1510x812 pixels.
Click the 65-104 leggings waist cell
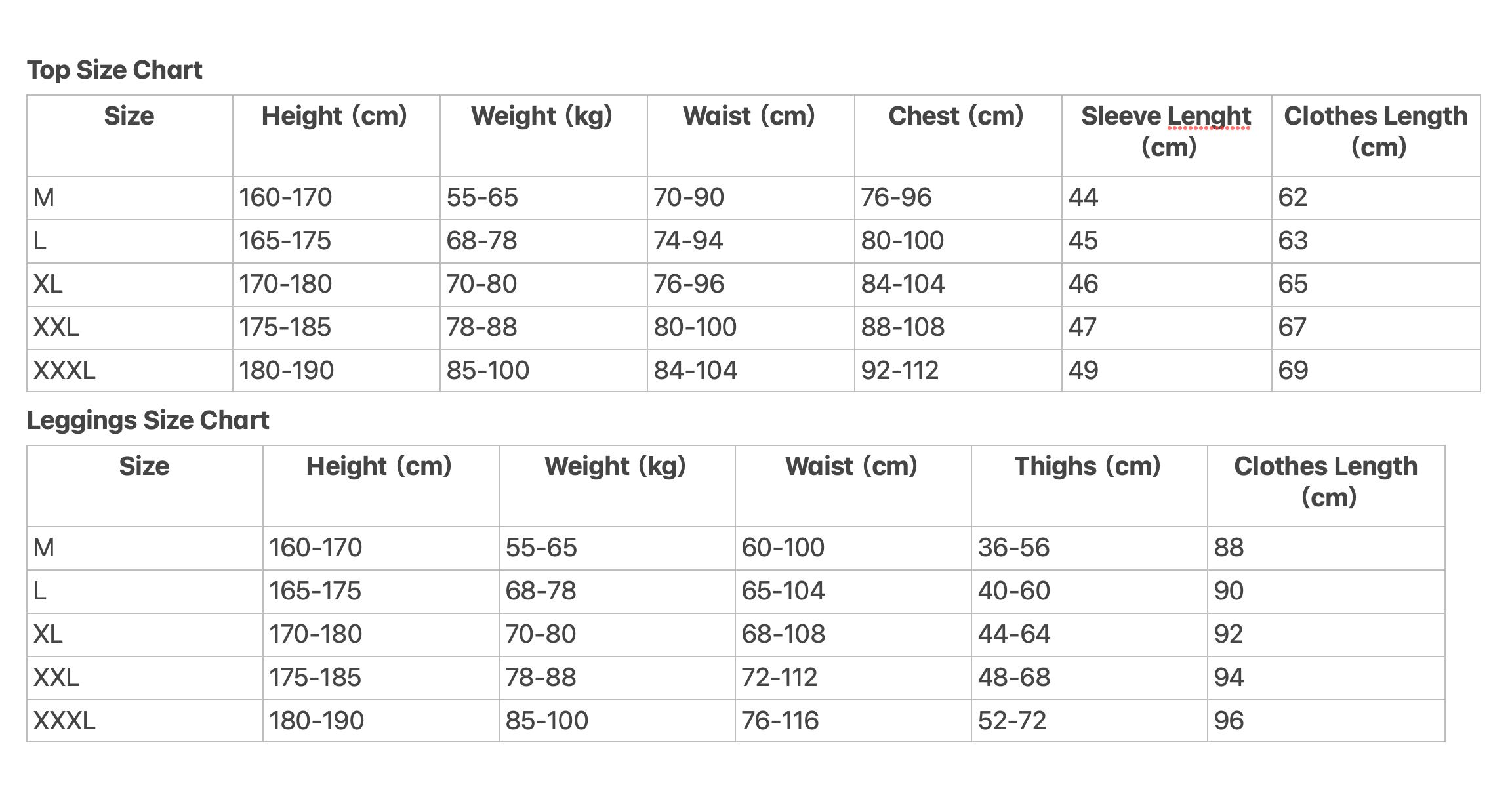point(783,591)
